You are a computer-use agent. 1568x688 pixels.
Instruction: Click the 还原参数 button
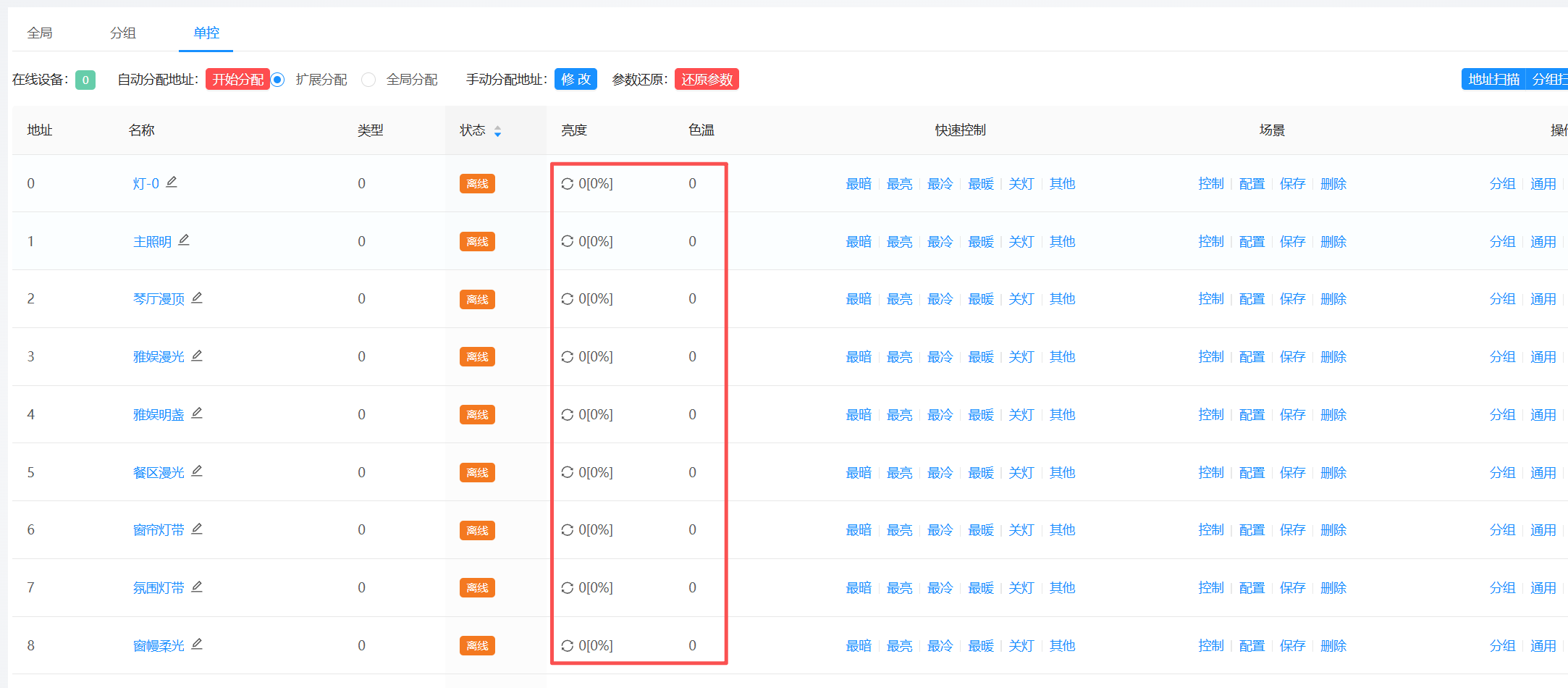click(707, 79)
